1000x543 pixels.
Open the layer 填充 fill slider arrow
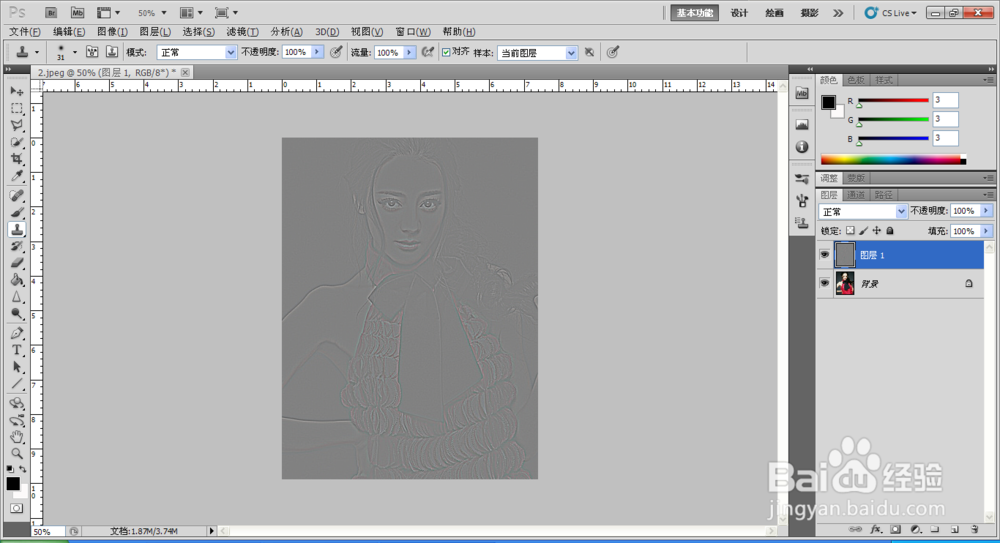987,231
